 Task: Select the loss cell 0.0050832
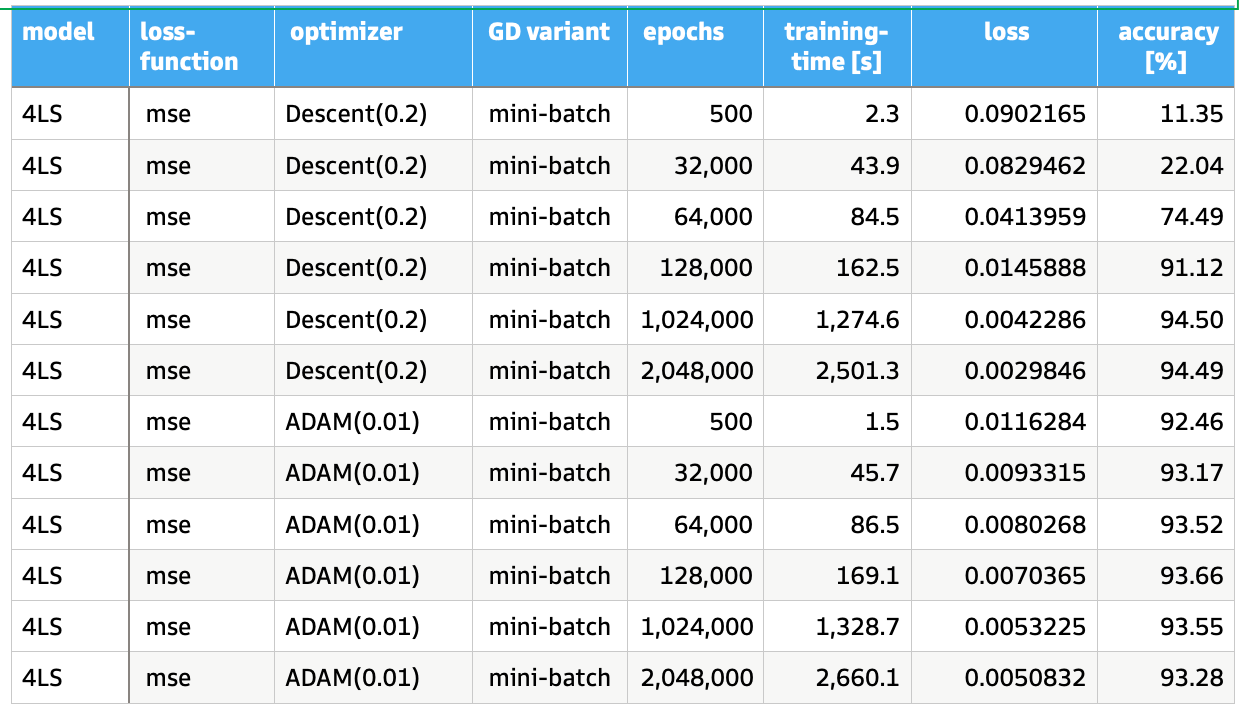click(x=1025, y=678)
